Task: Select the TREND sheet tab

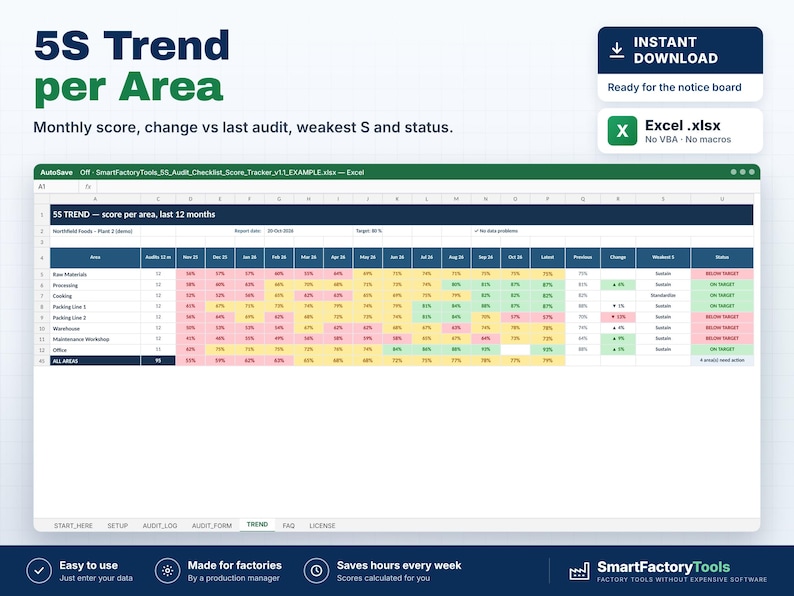Action: pyautogui.click(x=257, y=525)
